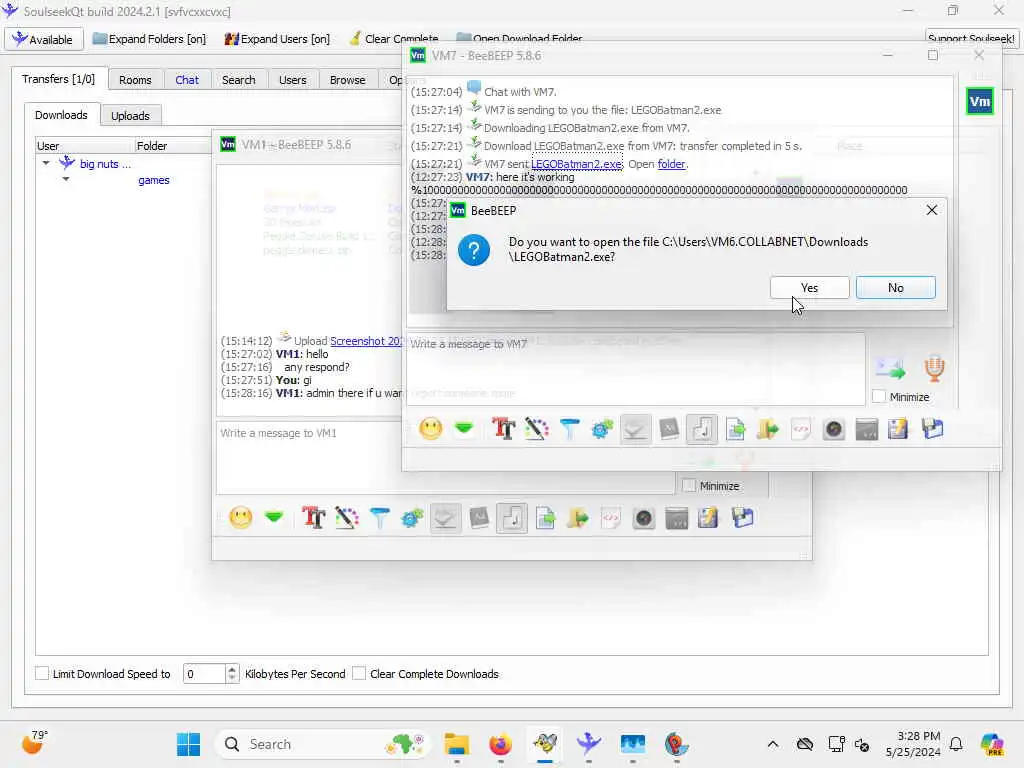The image size is (1024, 768).
Task: Click the download speed limit number field
Action: [x=204, y=673]
